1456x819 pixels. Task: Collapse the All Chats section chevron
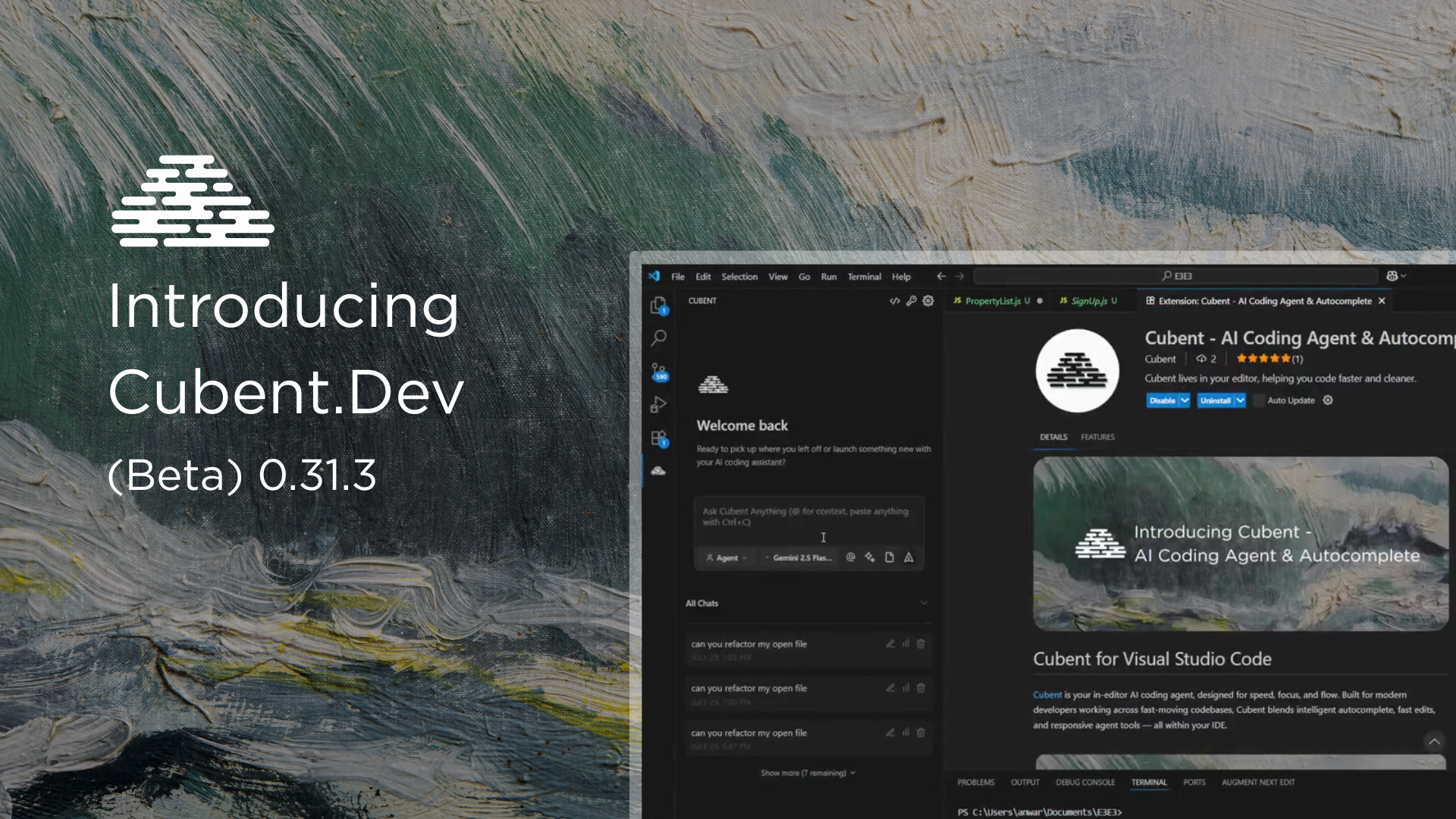[x=924, y=603]
